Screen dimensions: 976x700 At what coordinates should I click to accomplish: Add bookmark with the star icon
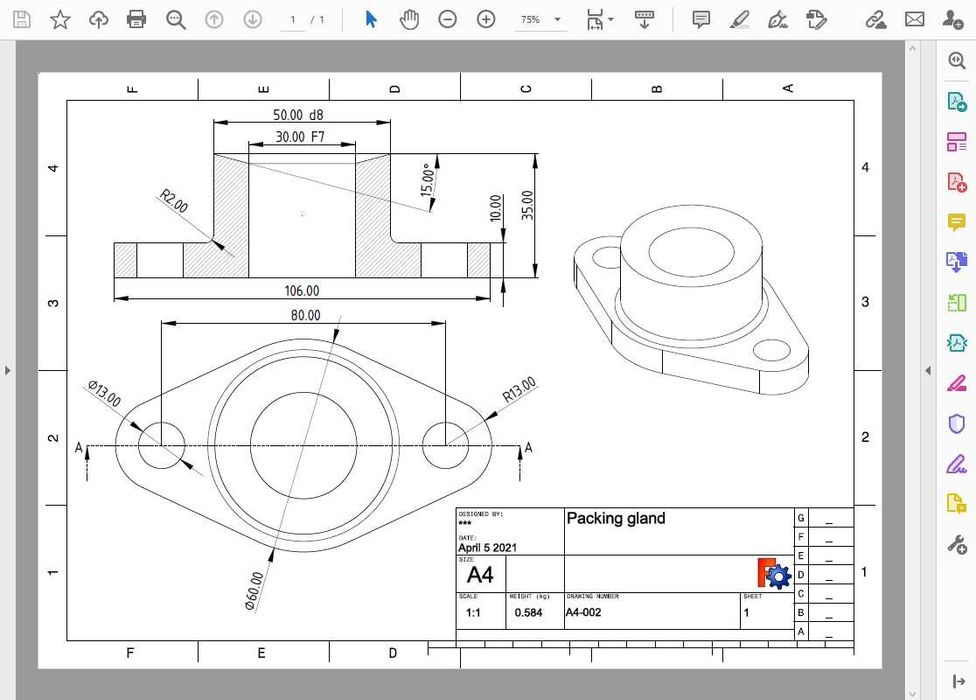point(60,19)
